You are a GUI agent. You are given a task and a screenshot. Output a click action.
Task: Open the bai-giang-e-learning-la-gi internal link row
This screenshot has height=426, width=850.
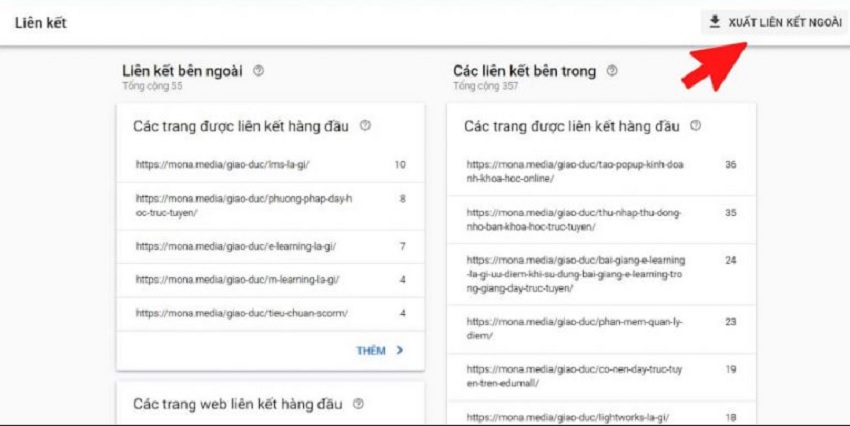click(601, 274)
